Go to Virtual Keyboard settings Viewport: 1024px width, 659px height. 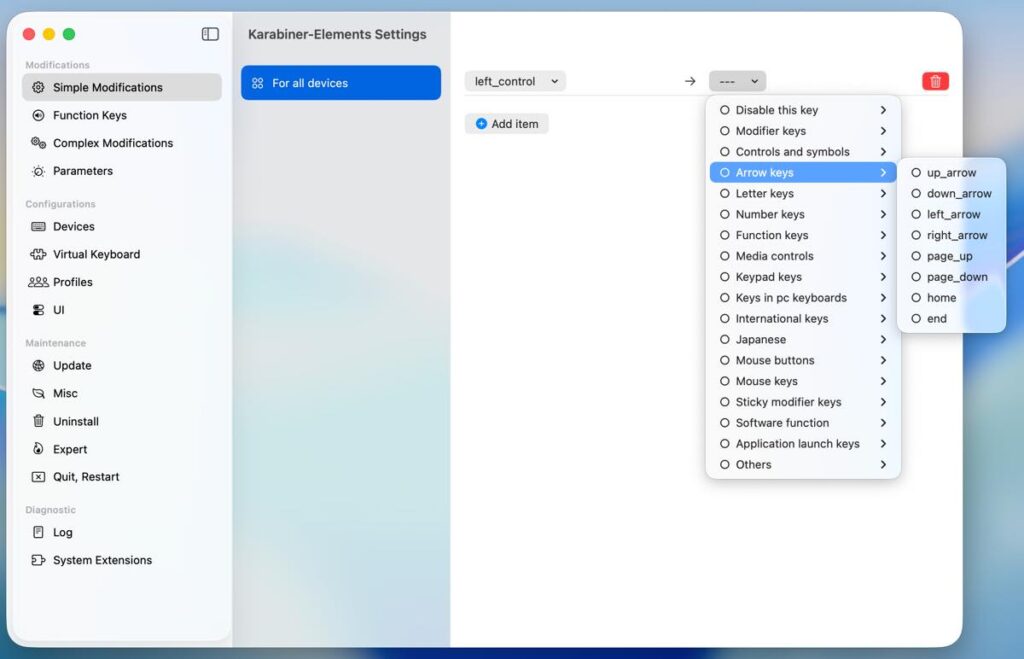coord(96,254)
